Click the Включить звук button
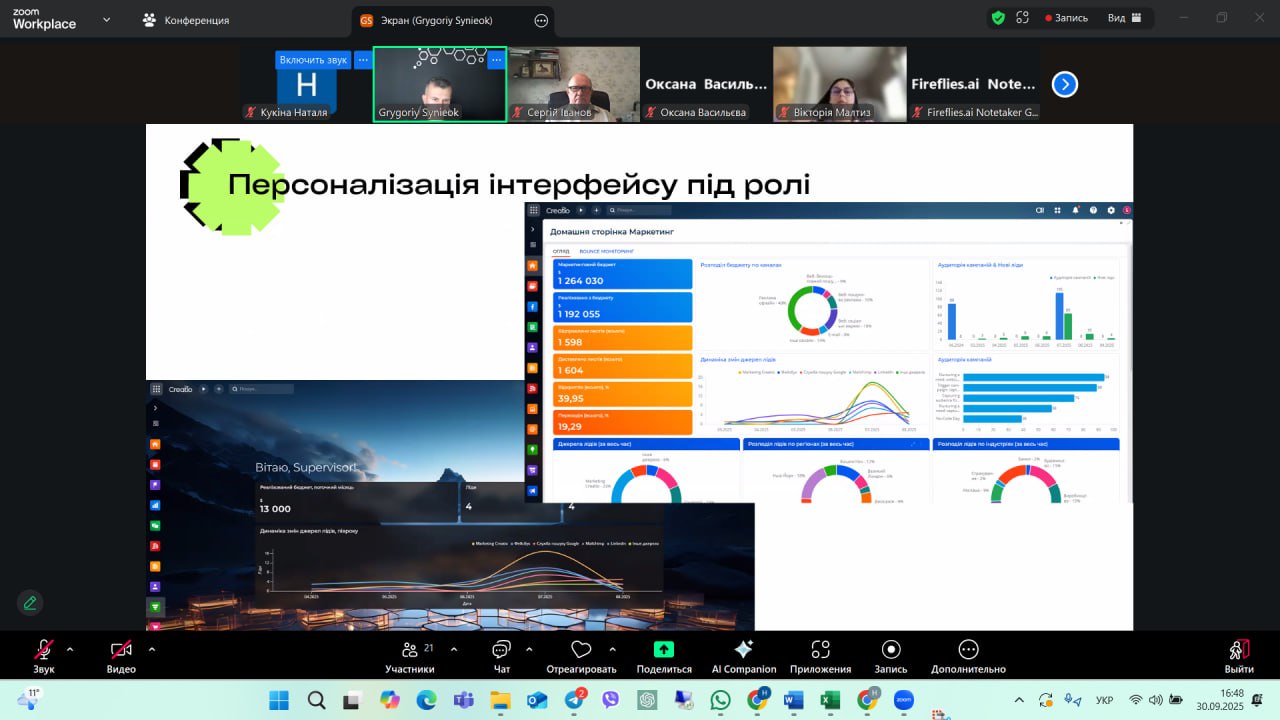Screen dimensions: 1280x720 [x=313, y=60]
